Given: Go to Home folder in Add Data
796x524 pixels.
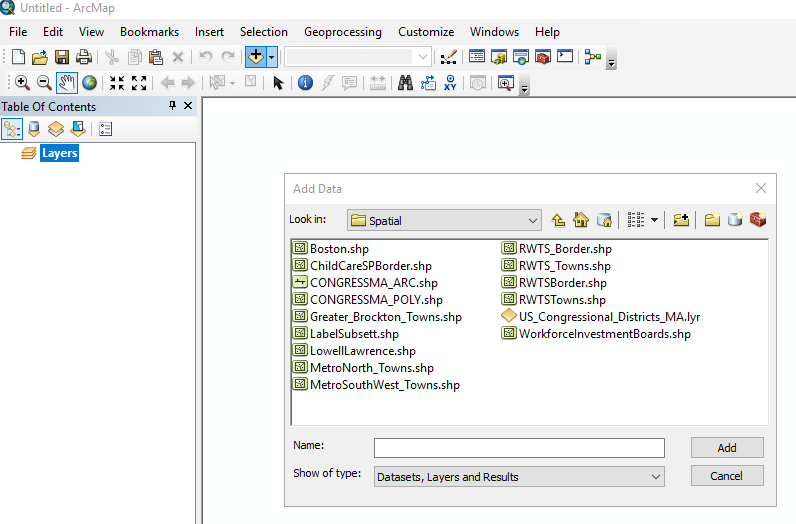Looking at the screenshot, I should coord(581,220).
